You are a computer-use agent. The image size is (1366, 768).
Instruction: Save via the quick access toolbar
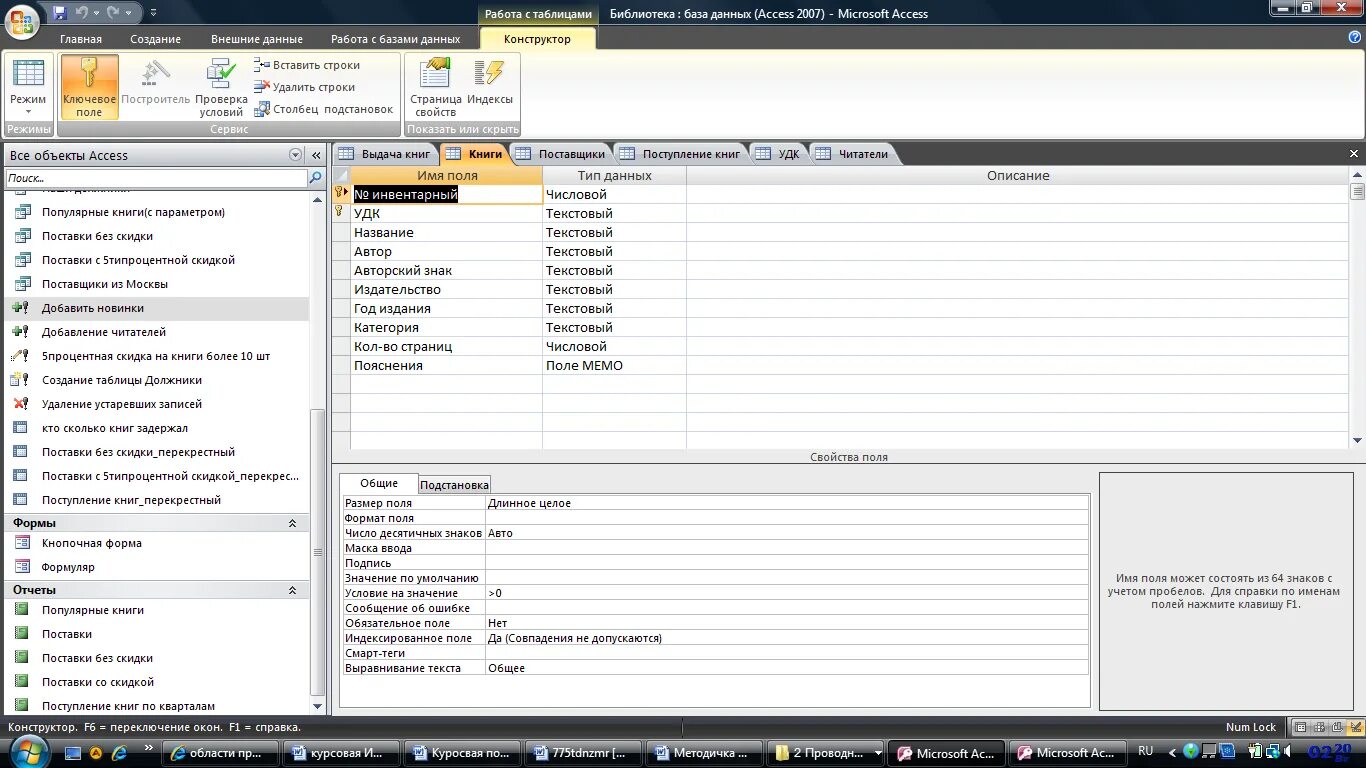[x=60, y=13]
